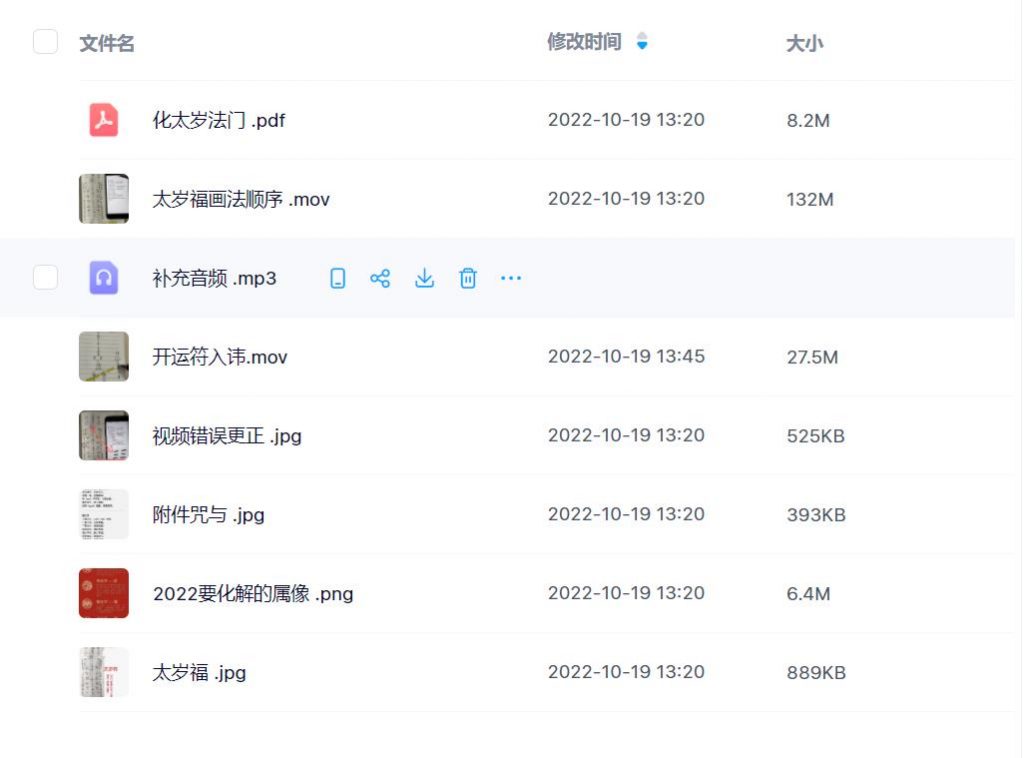Sort by 文件名 column header
1024x758 pixels.
pos(107,43)
